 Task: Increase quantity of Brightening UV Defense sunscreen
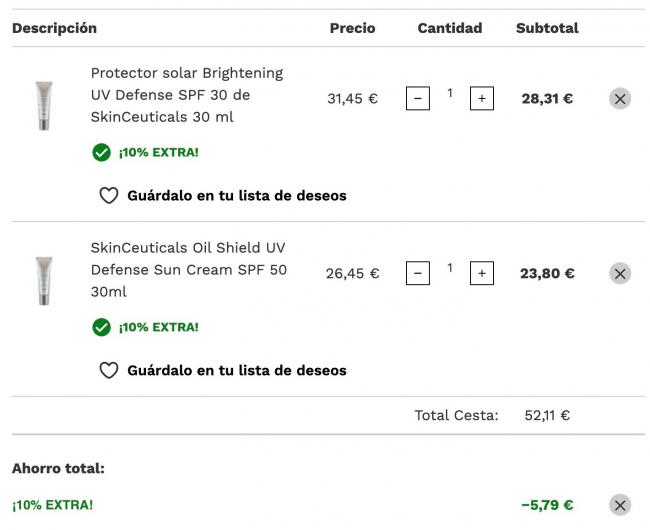tap(482, 98)
